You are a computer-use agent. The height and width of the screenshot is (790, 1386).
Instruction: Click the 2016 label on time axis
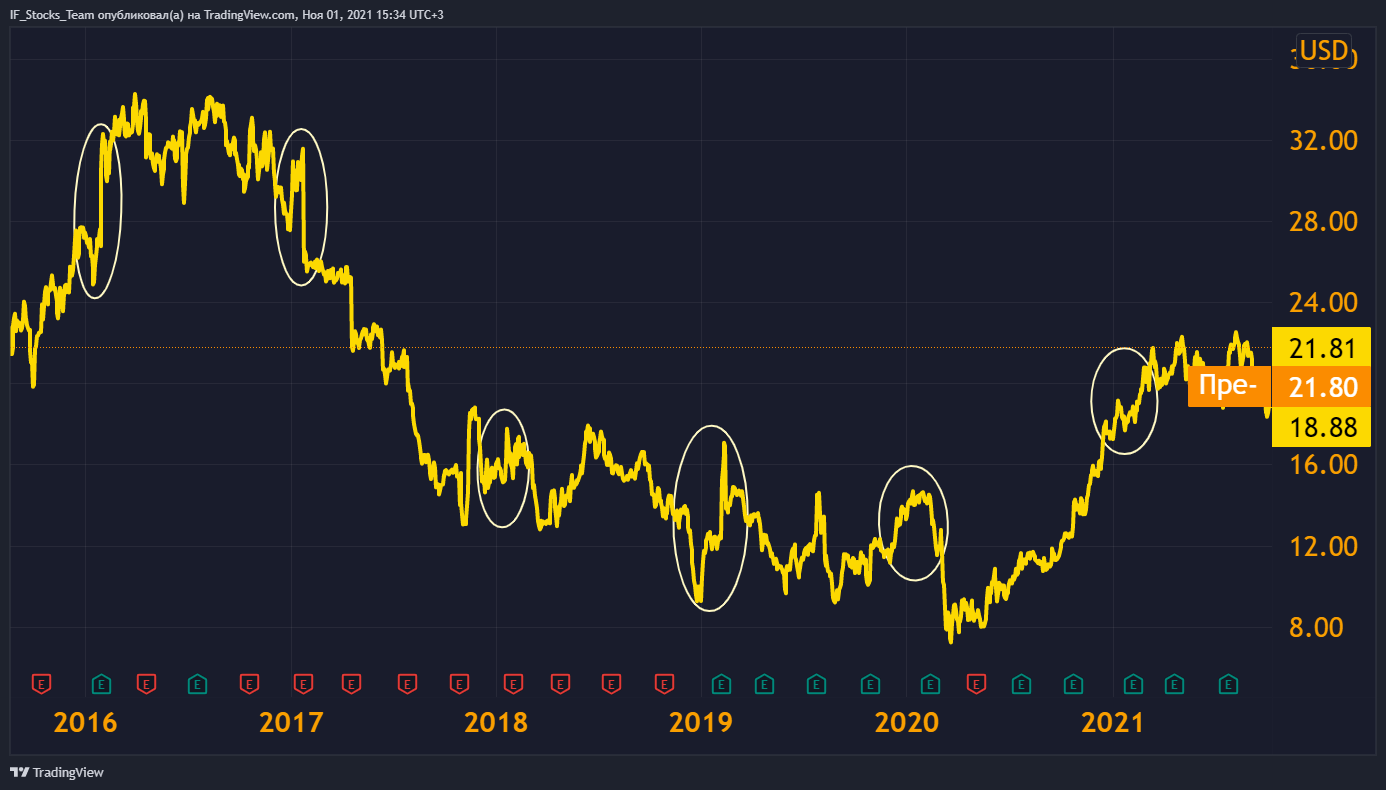86,722
